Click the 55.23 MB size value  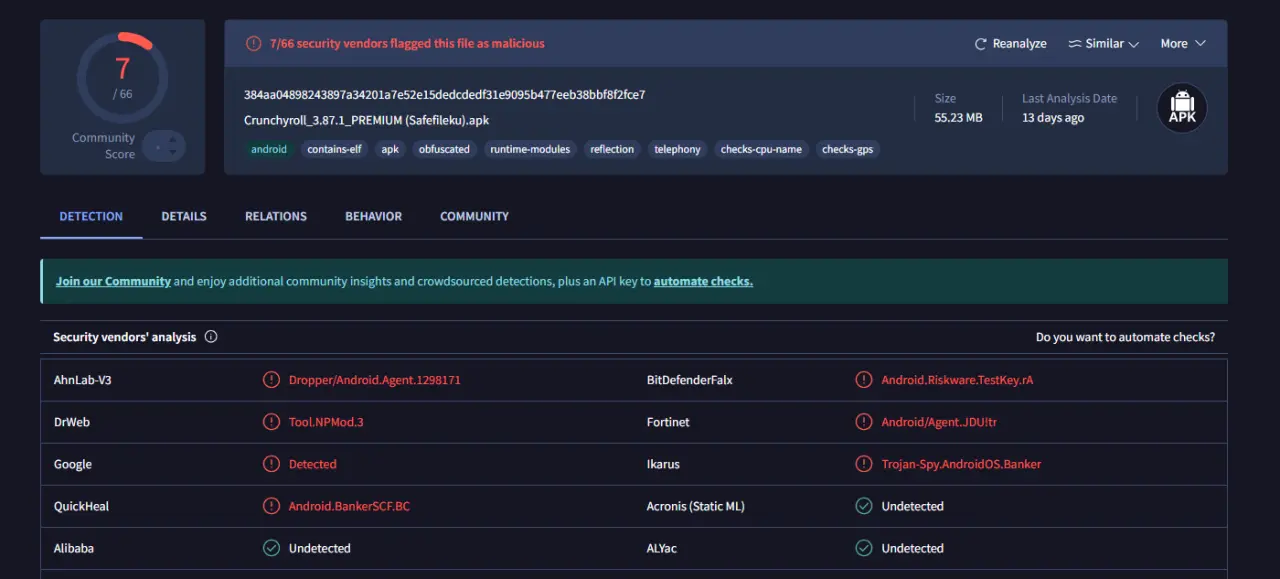(x=958, y=118)
